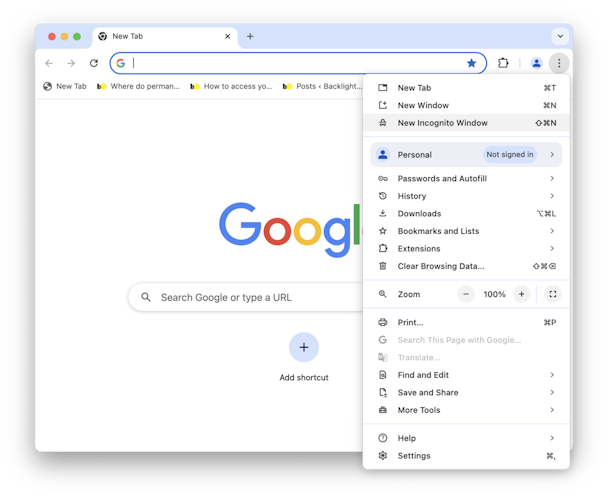Click the puzzle icon beside Extensions menu entry
The image size is (608, 498).
point(383,248)
